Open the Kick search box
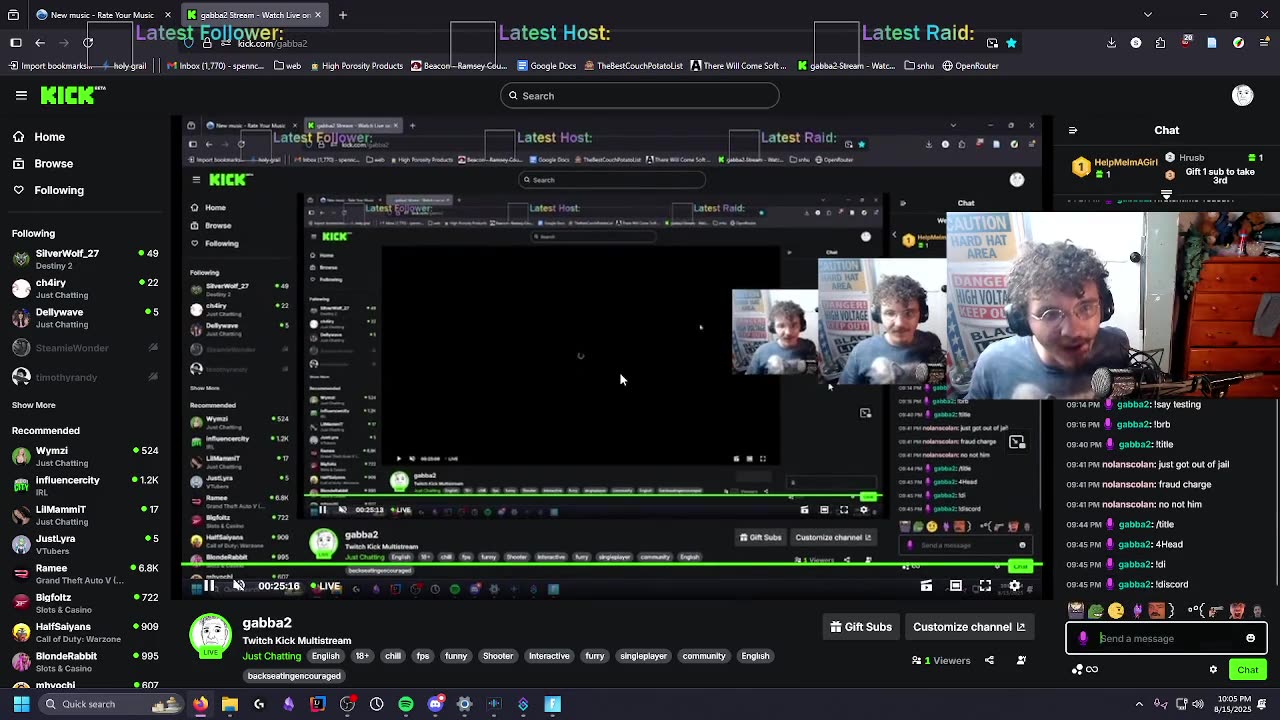The image size is (1280, 720). 640,96
